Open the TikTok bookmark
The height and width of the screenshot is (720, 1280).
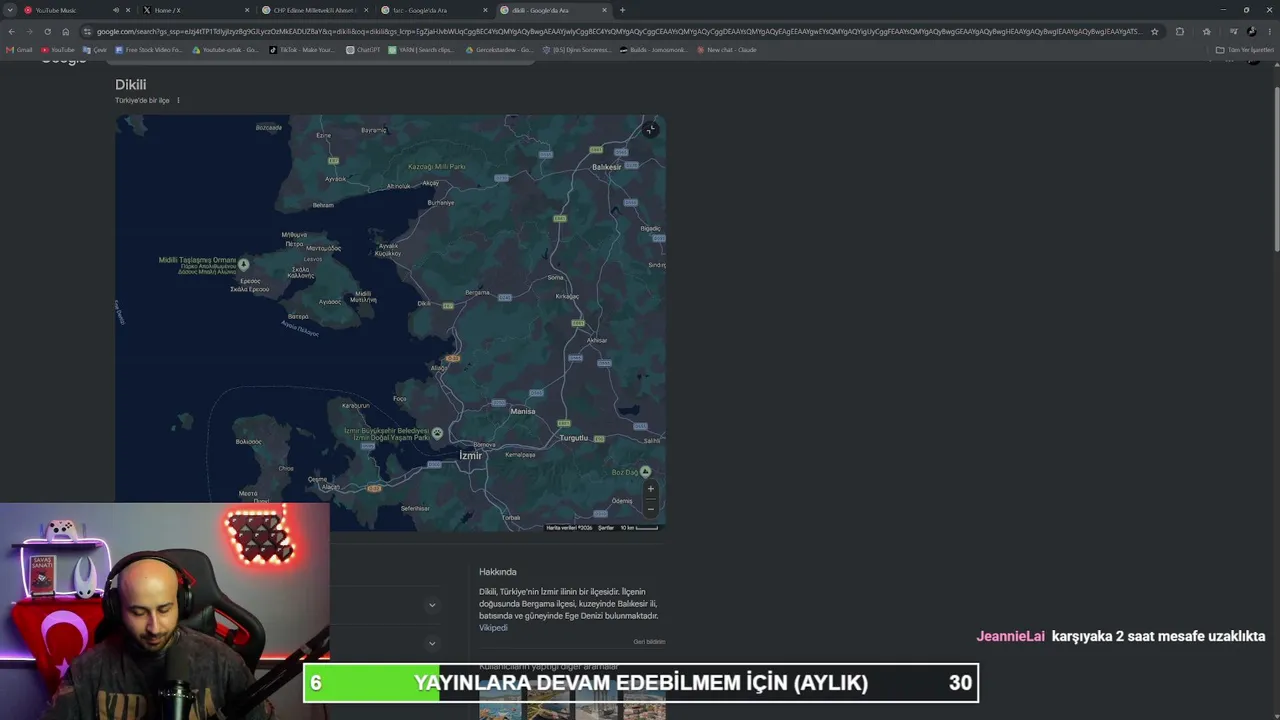tap(303, 50)
